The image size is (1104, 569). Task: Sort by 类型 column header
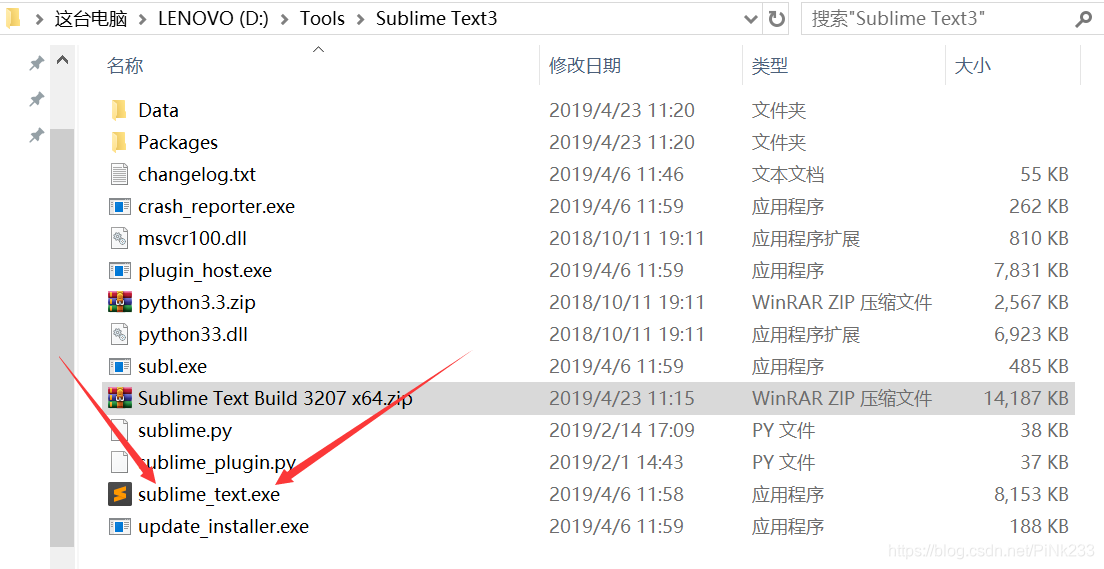770,65
